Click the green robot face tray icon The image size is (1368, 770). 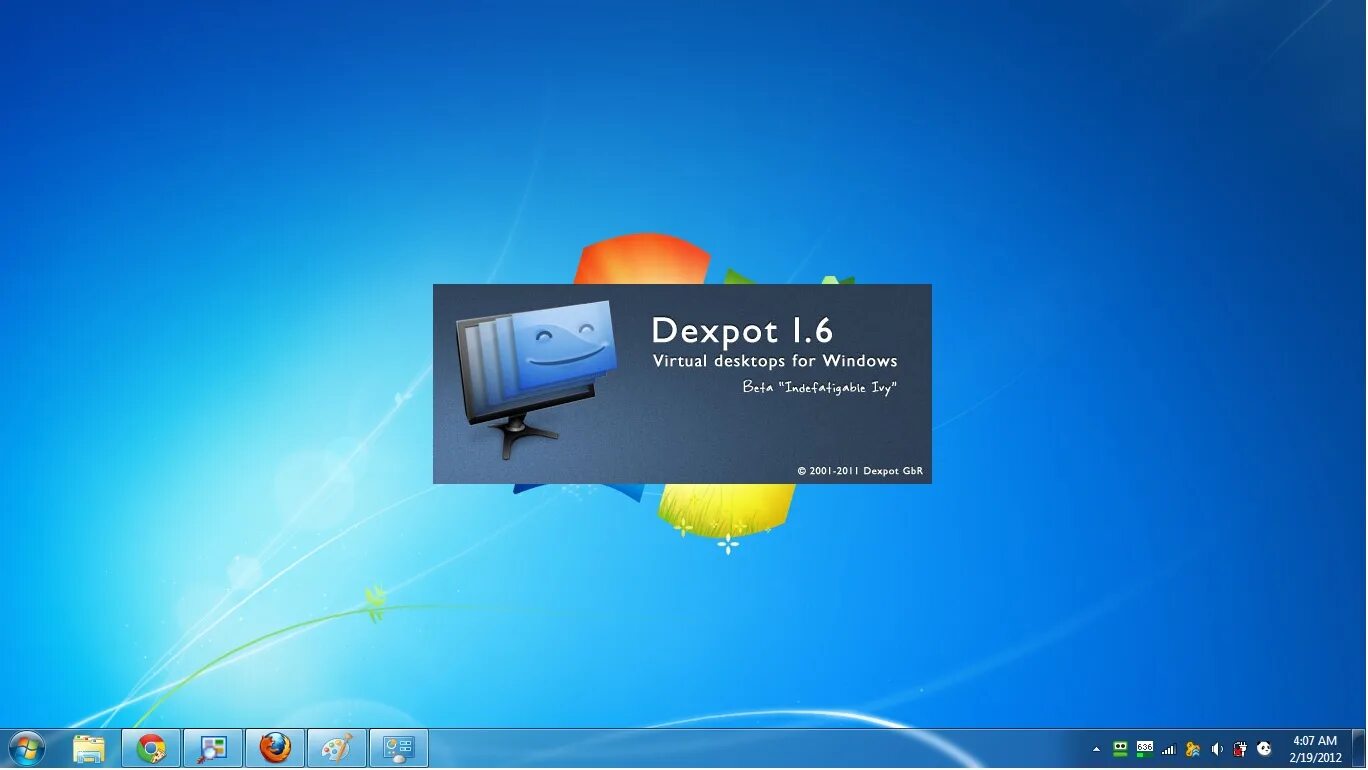pyautogui.click(x=1121, y=748)
